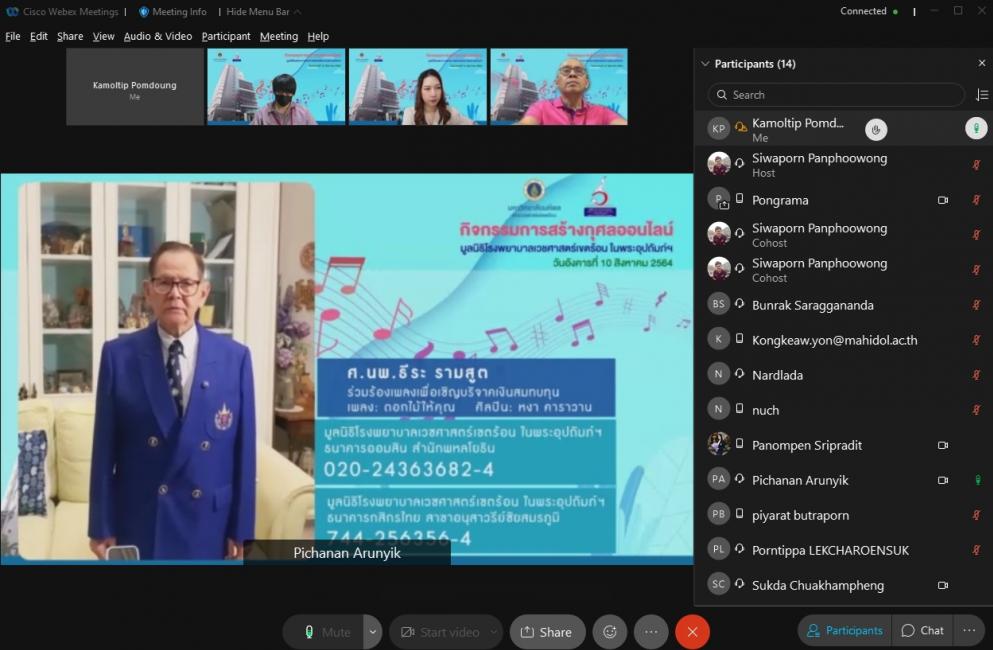The width and height of the screenshot is (993, 650).
Task: Open panel options ellipsis next to Chat
Action: coord(969,630)
